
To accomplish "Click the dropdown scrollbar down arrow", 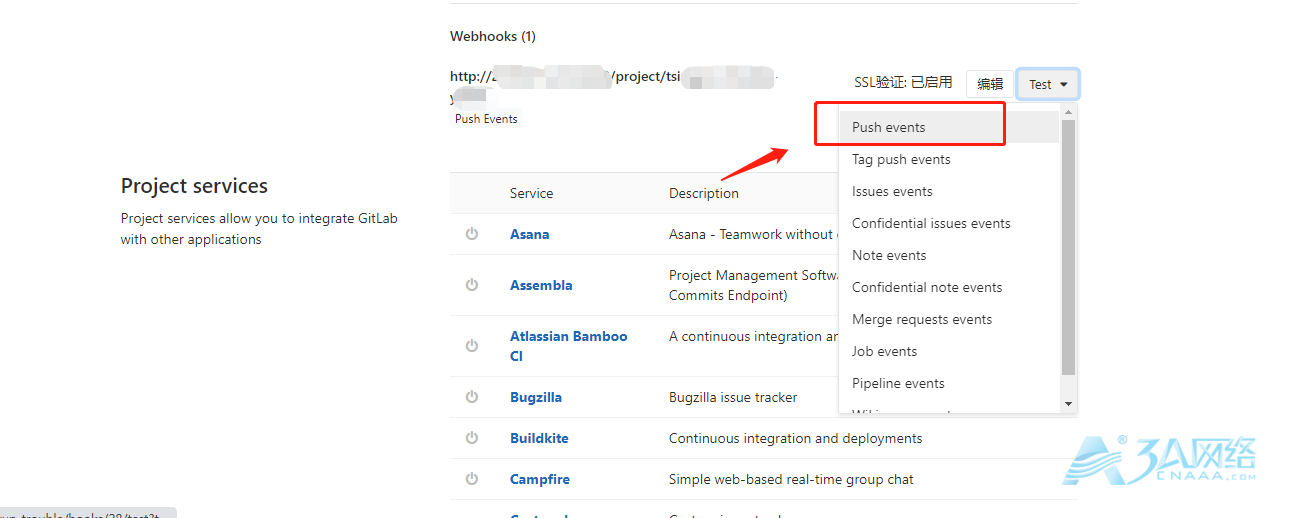I will pos(1068,403).
